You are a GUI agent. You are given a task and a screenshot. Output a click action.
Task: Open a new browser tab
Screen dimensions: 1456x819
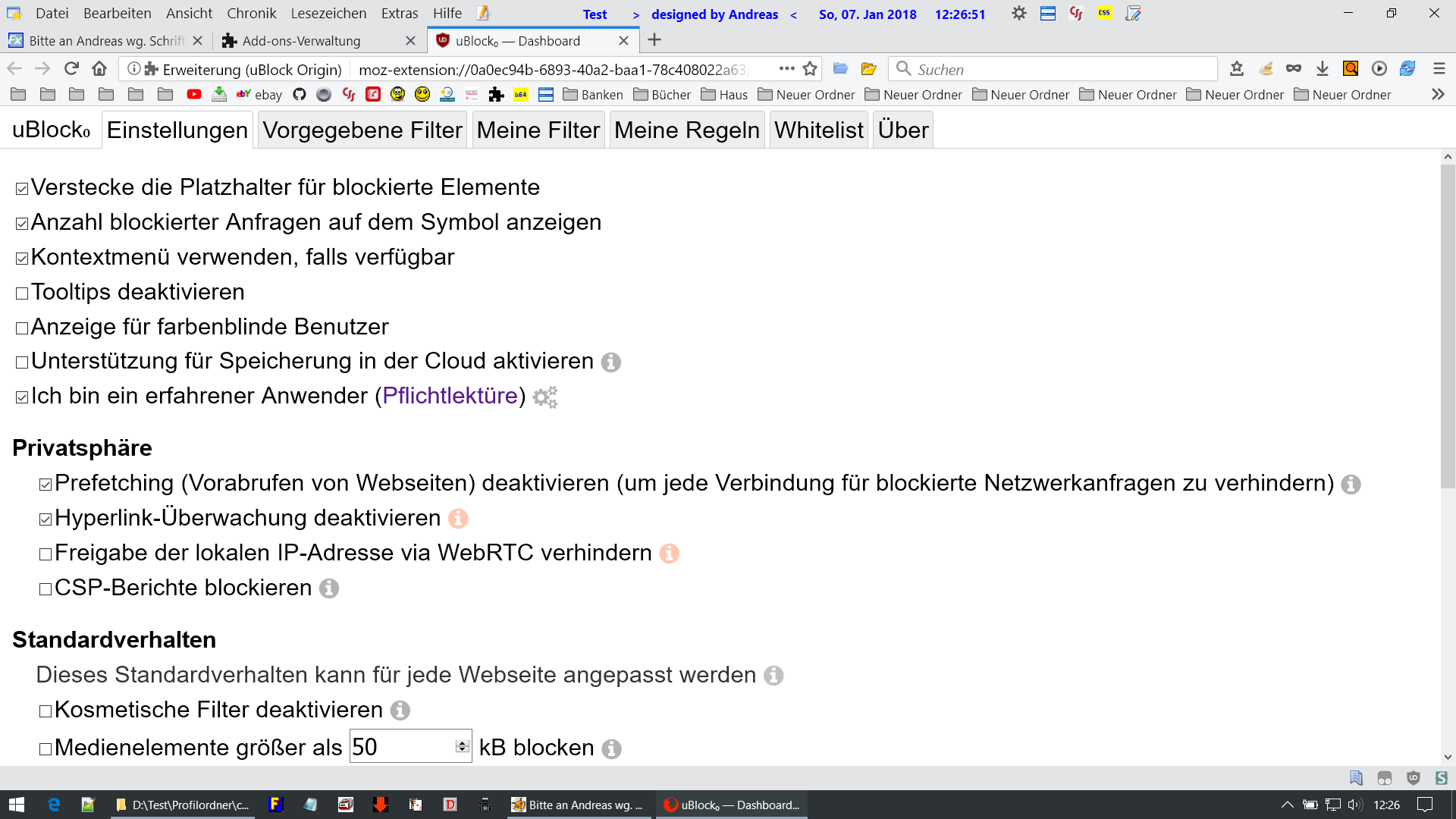(x=654, y=40)
